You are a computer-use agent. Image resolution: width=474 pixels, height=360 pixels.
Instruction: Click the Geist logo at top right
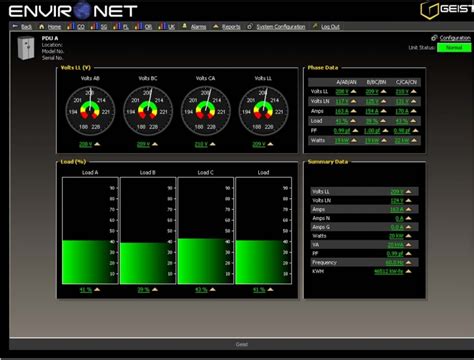point(447,10)
